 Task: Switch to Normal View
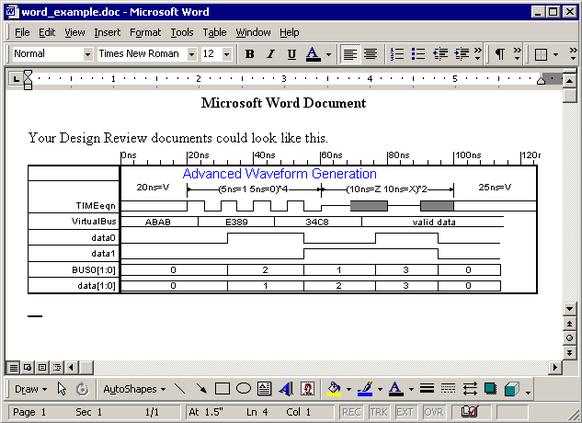click(x=13, y=368)
